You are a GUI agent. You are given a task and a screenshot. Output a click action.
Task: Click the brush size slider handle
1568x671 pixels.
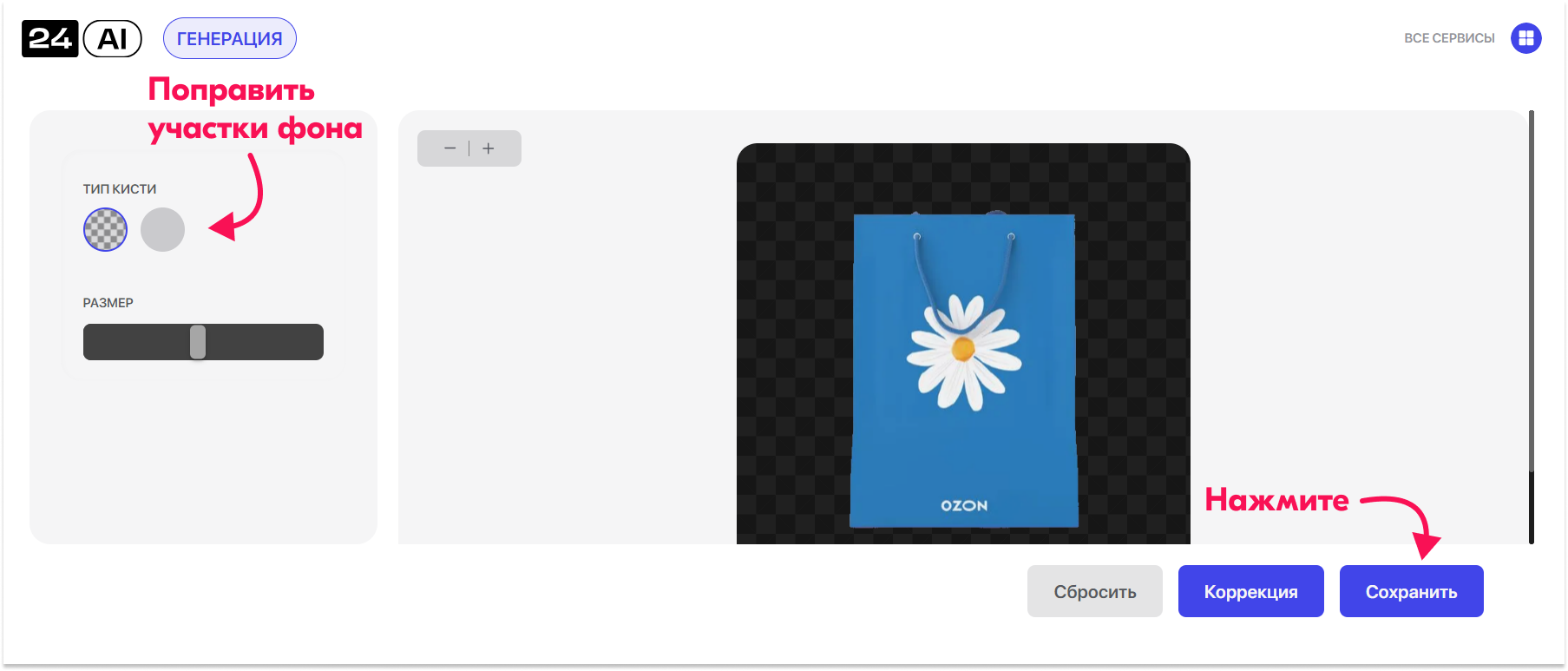(198, 342)
